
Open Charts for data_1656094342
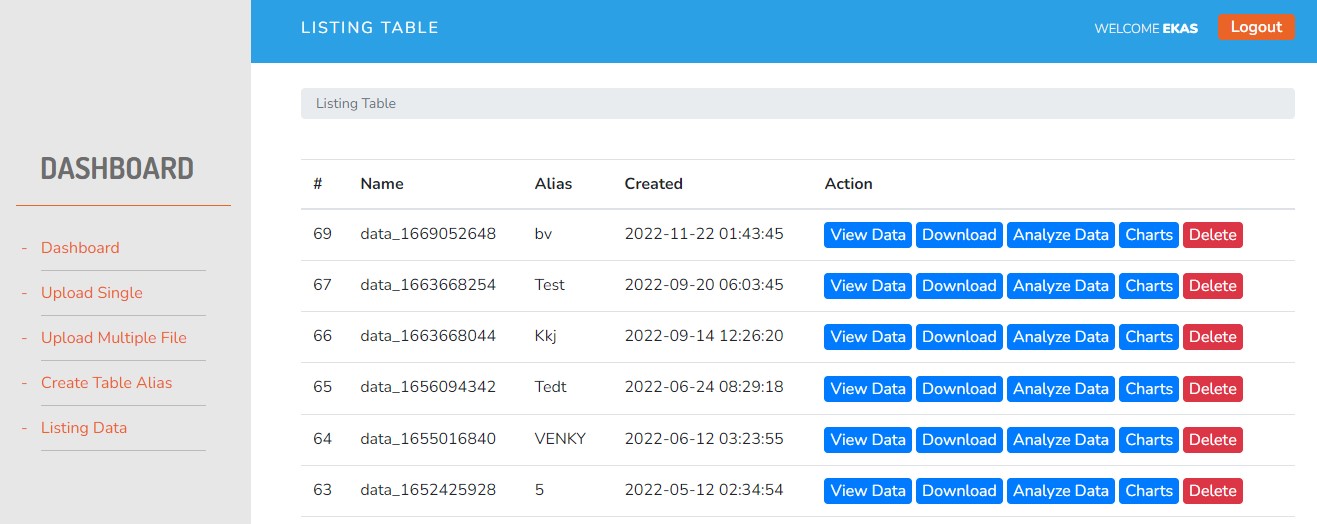1149,389
